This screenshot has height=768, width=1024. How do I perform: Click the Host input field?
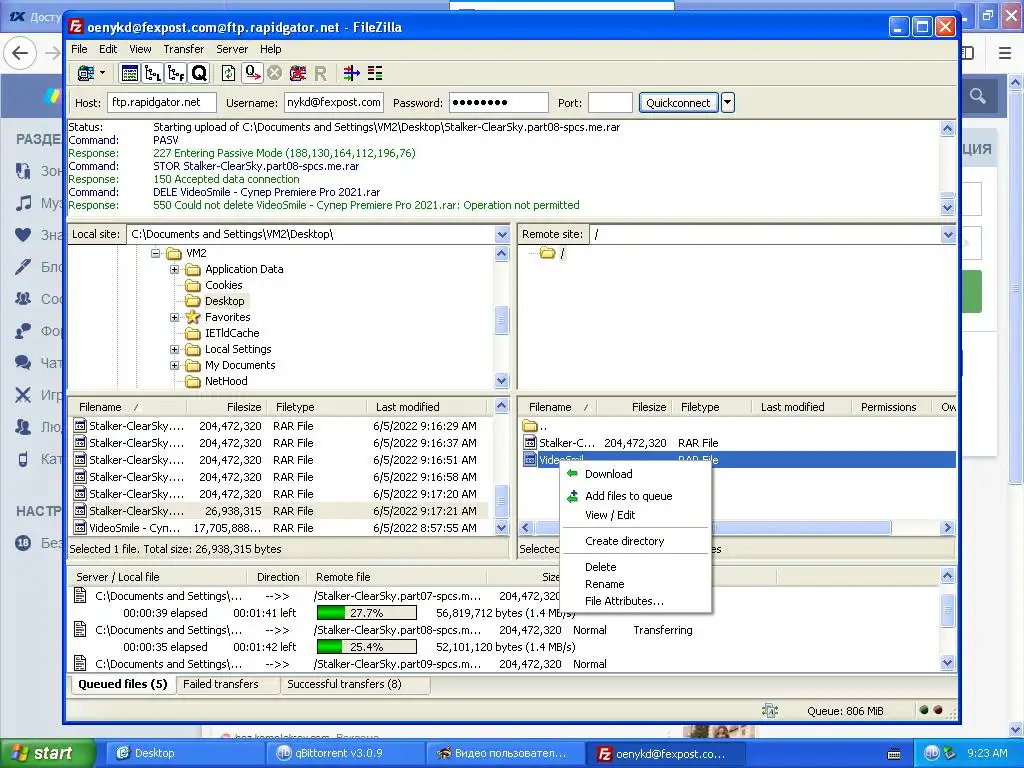coord(162,103)
